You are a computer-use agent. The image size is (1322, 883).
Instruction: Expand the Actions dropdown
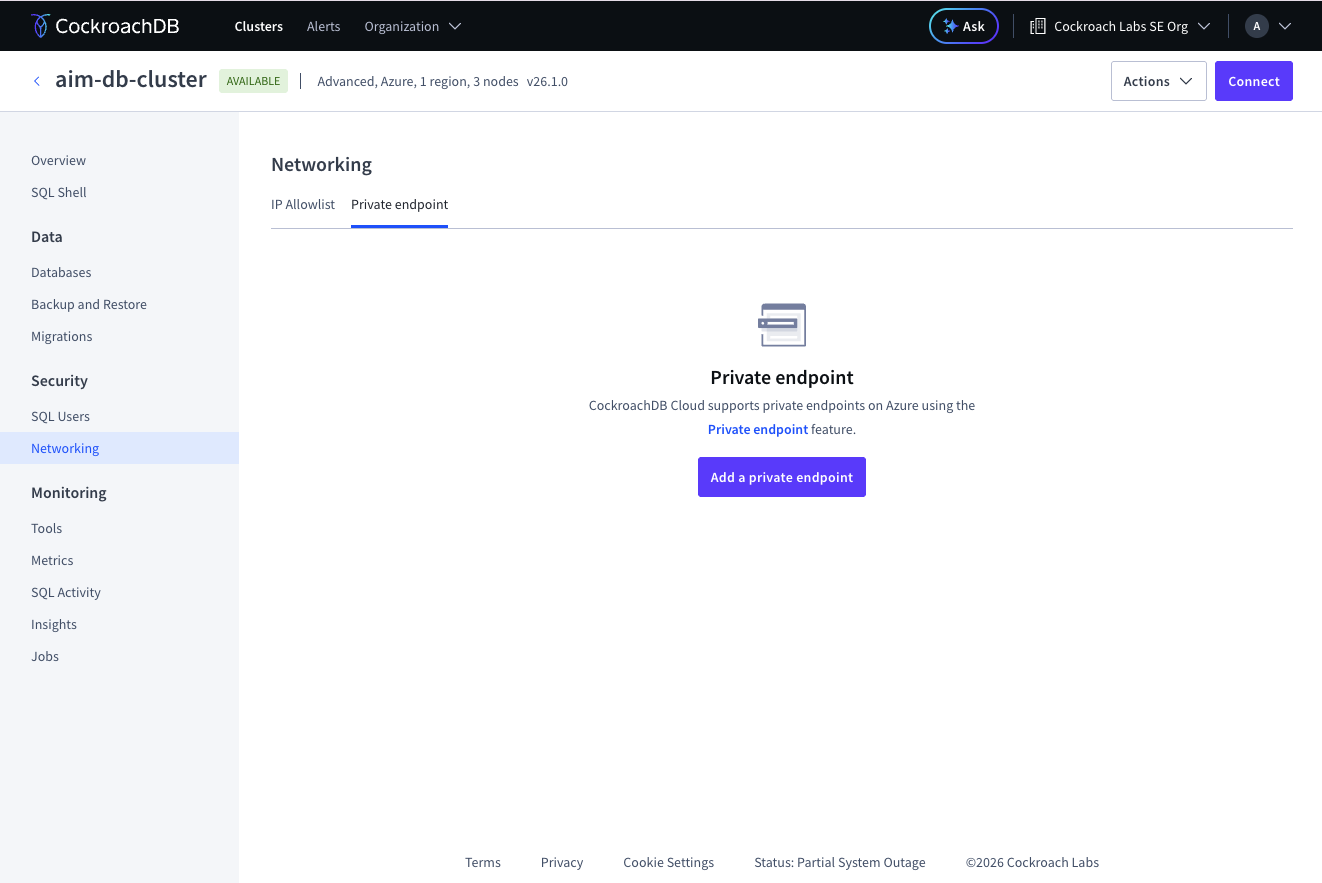click(x=1158, y=81)
